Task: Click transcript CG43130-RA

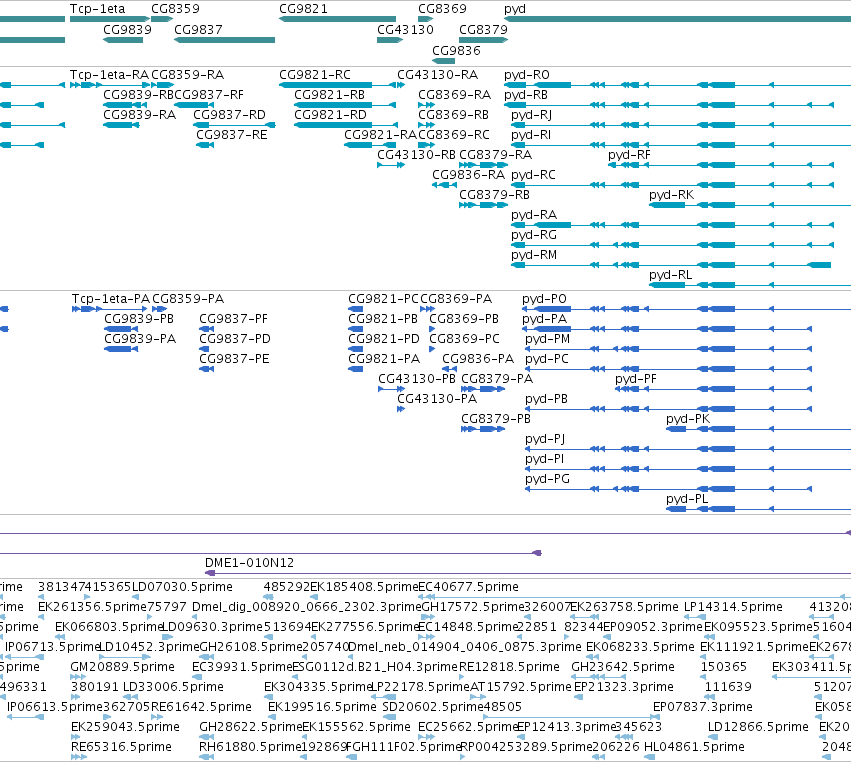Action: pos(437,74)
